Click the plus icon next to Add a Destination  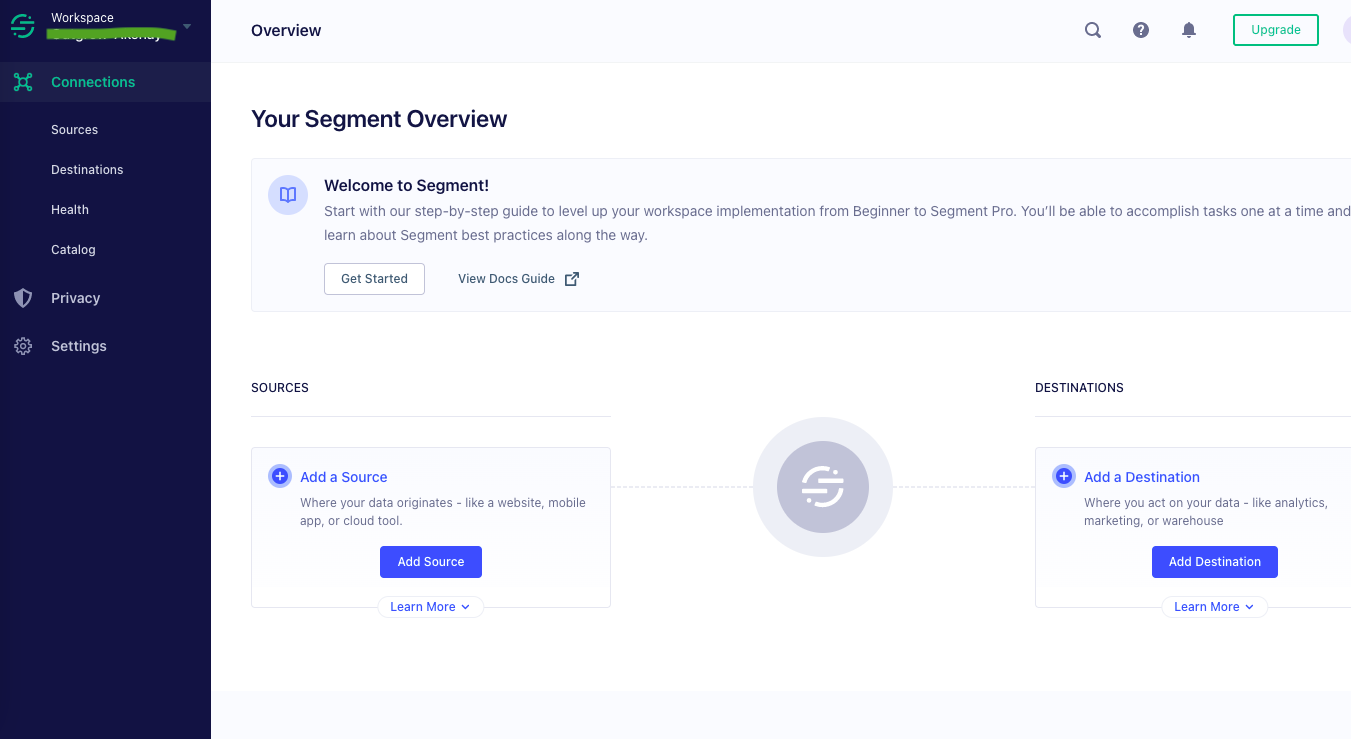[x=1064, y=477]
